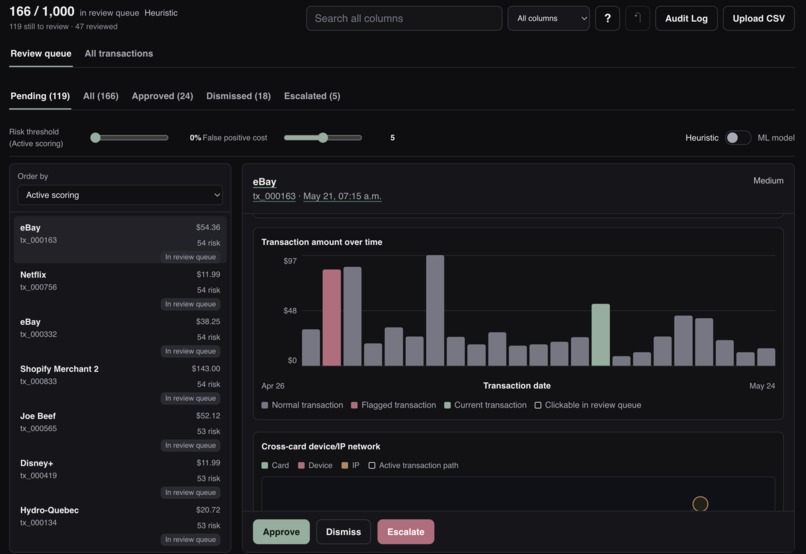Open the eBay merchant link in detail header
The width and height of the screenshot is (806, 554).
264,181
